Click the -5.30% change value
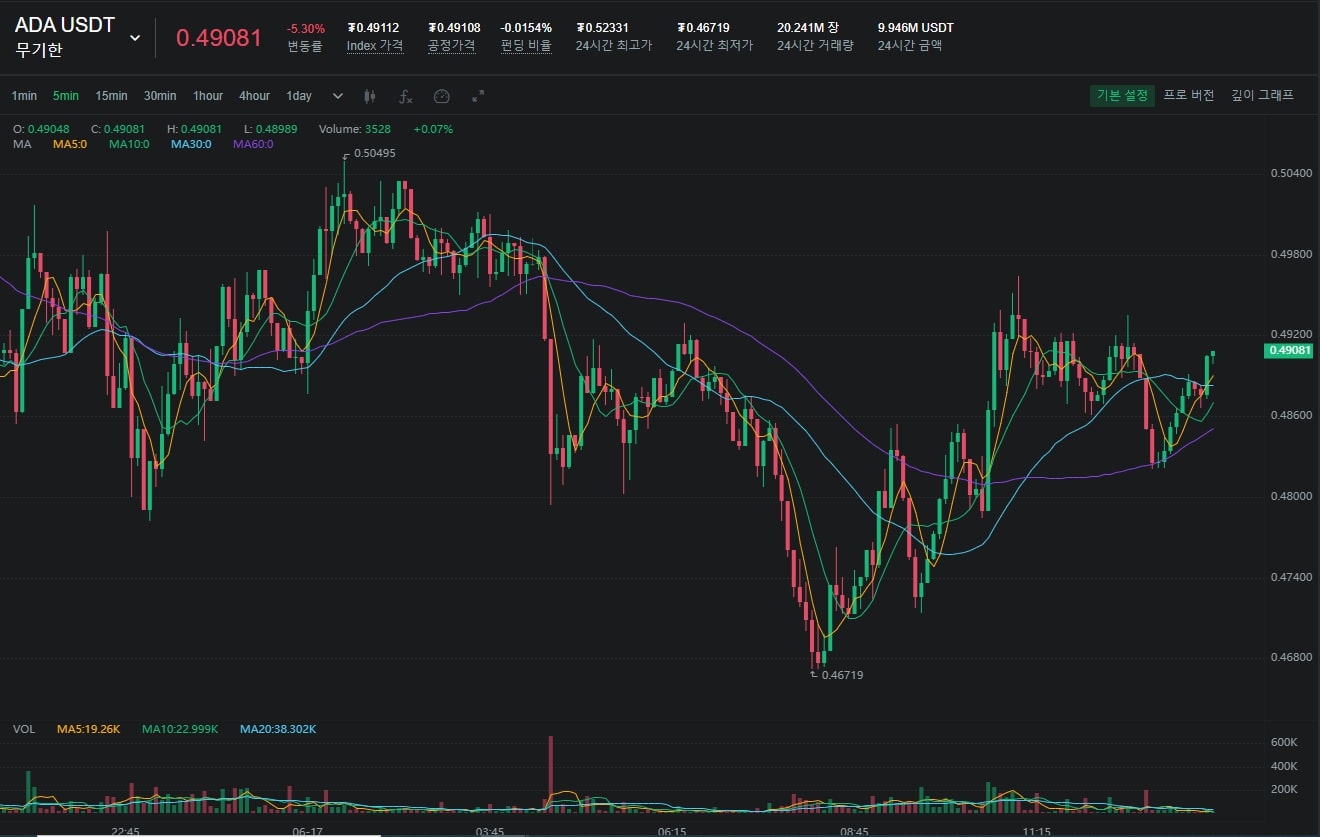This screenshot has height=837, width=1320. [305, 28]
